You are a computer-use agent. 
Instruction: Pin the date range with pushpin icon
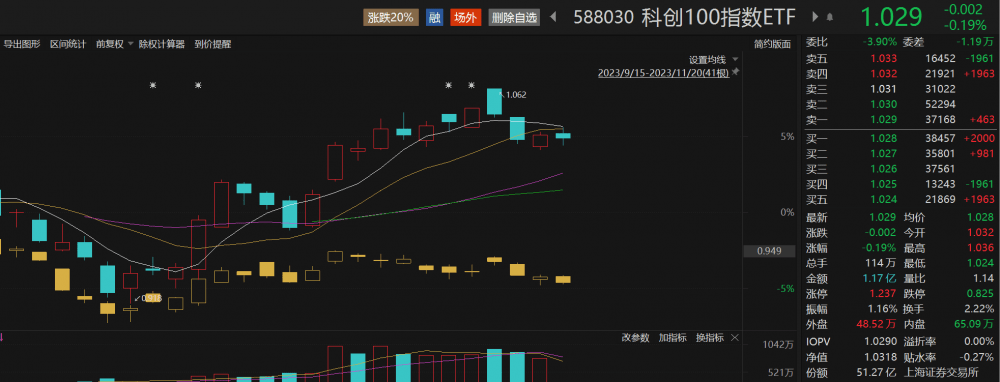point(735,72)
